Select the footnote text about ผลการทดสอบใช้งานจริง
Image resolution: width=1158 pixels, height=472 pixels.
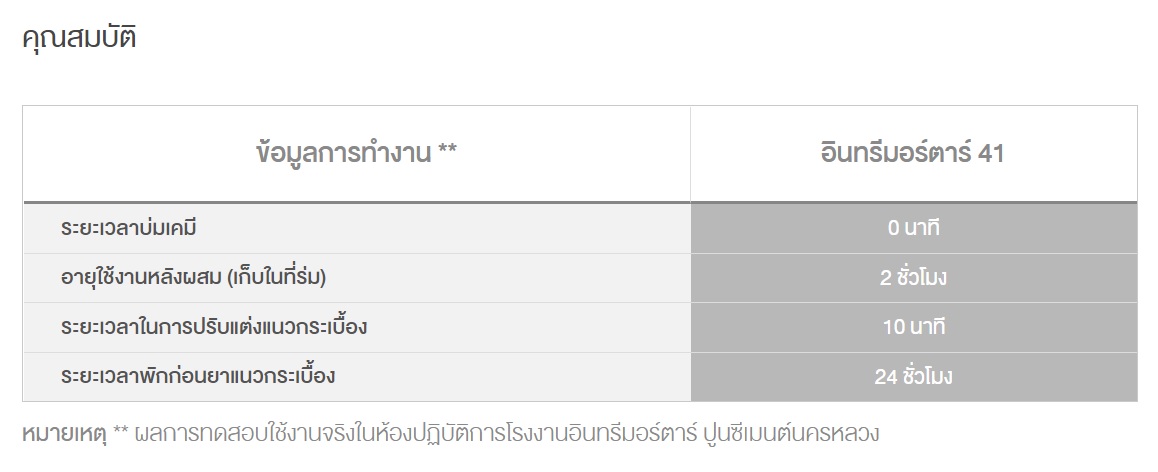507,434
